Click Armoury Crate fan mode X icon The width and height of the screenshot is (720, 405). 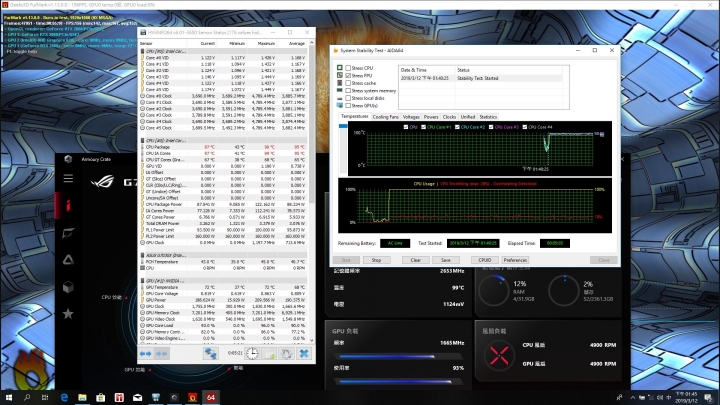click(499, 355)
